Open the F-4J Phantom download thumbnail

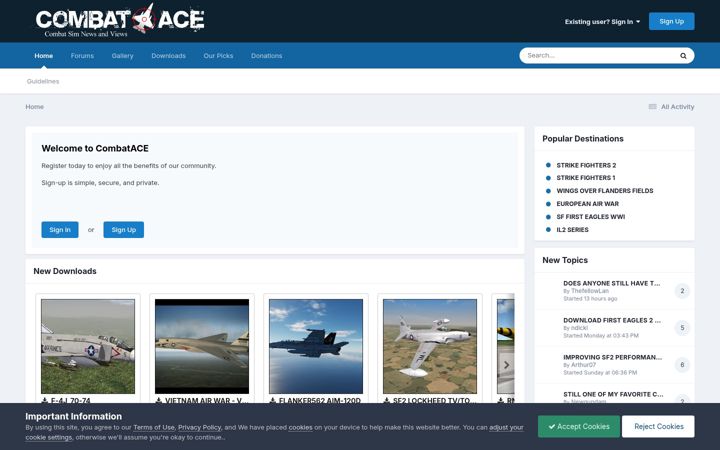pos(88,346)
